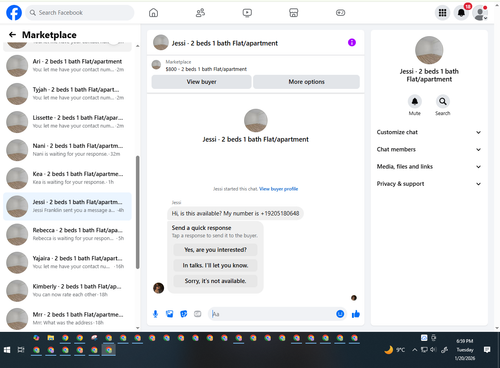Open Lissette's apartment conversation
This screenshot has width=500, height=368.
pyautogui.click(x=67, y=122)
